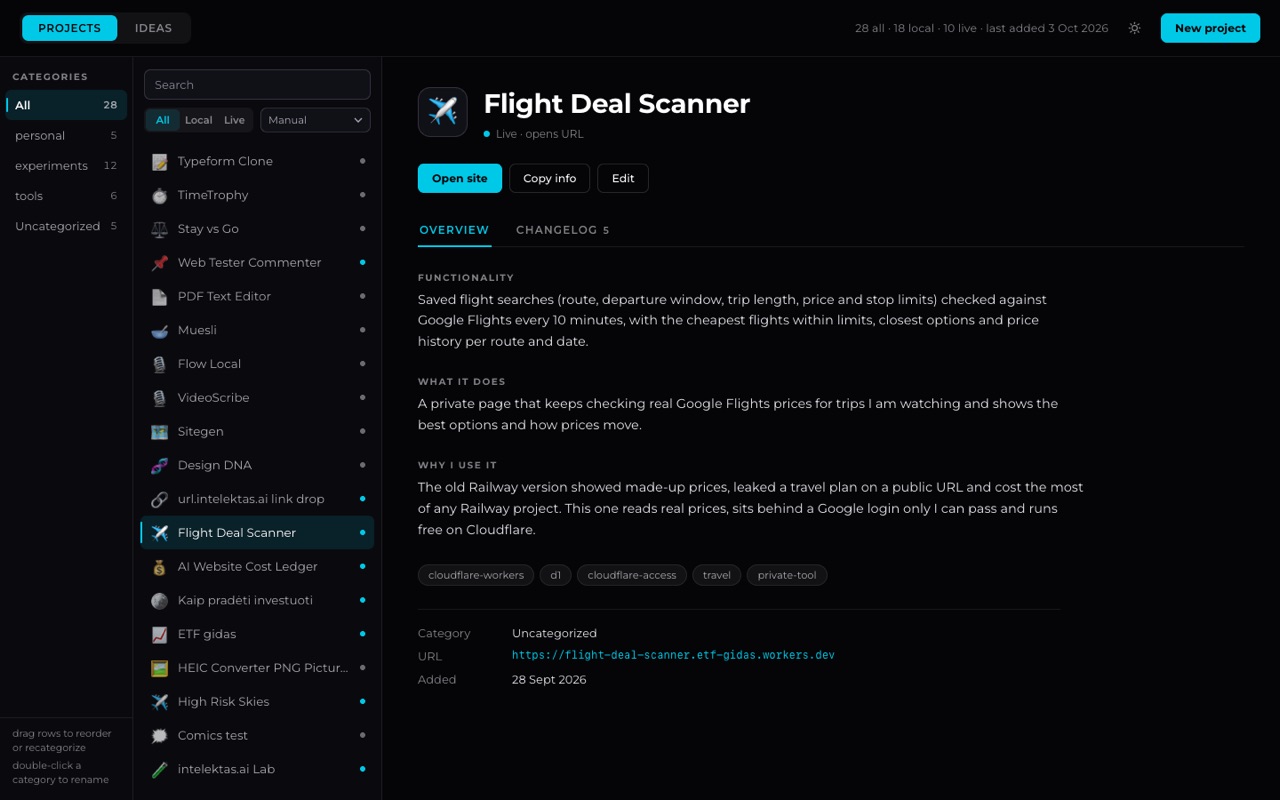The height and width of the screenshot is (800, 1280).
Task: Open the Overview tab
Action: [x=454, y=230]
